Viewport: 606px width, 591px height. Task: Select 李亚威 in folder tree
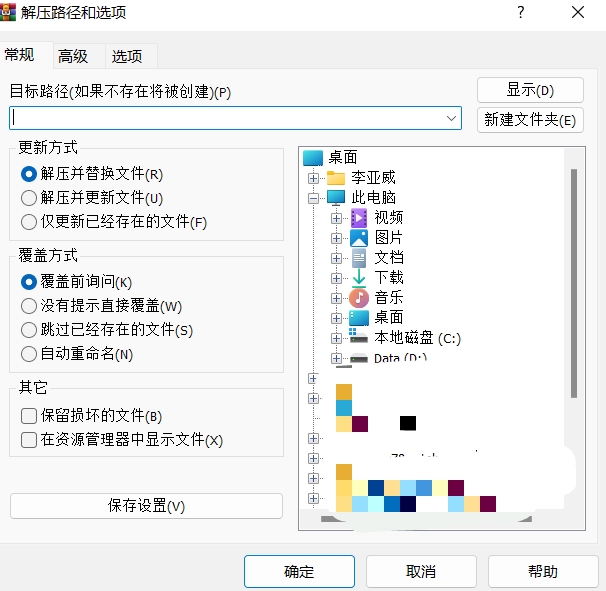(x=373, y=178)
